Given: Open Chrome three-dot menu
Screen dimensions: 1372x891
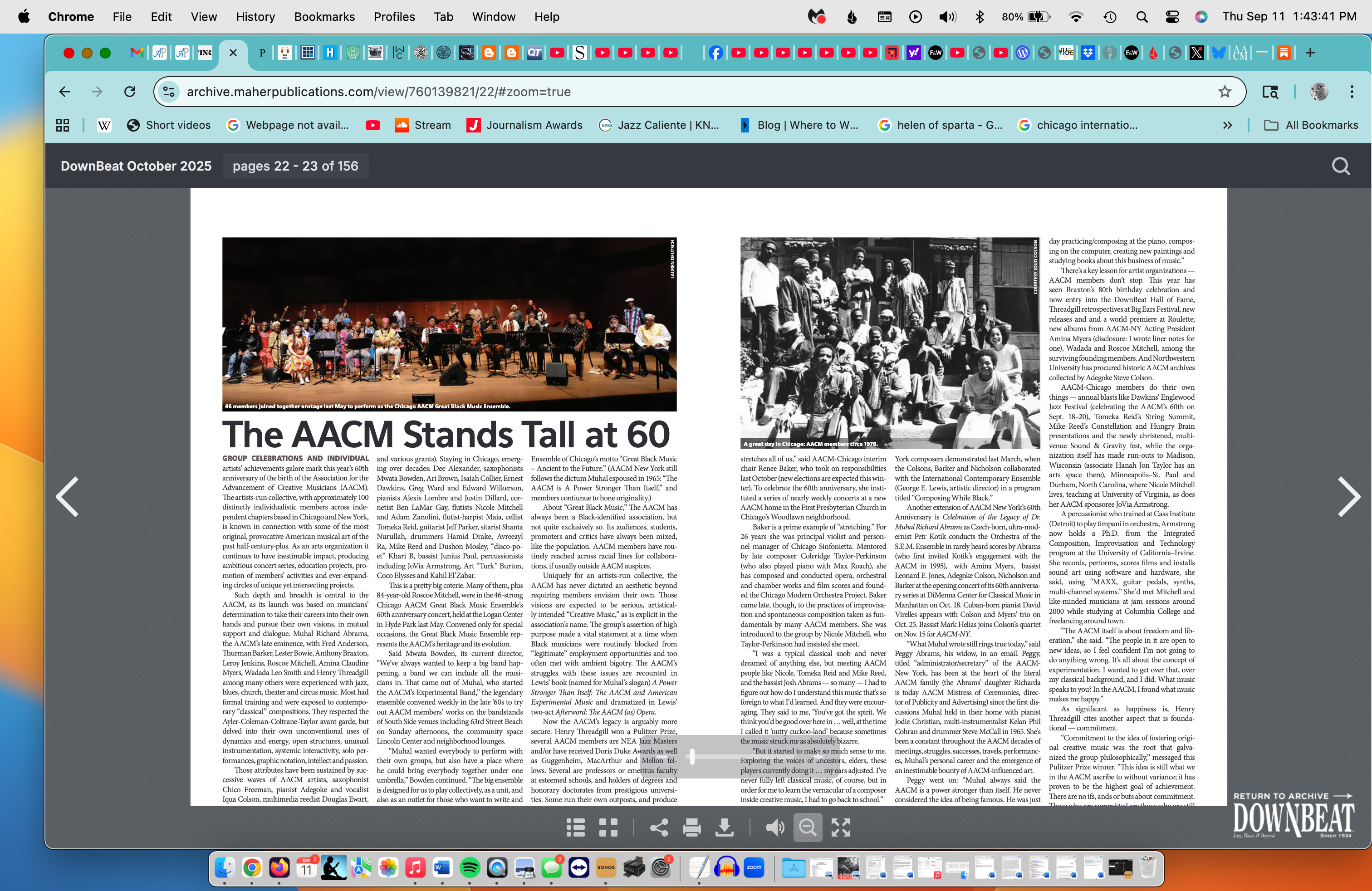Looking at the screenshot, I should click(1351, 92).
